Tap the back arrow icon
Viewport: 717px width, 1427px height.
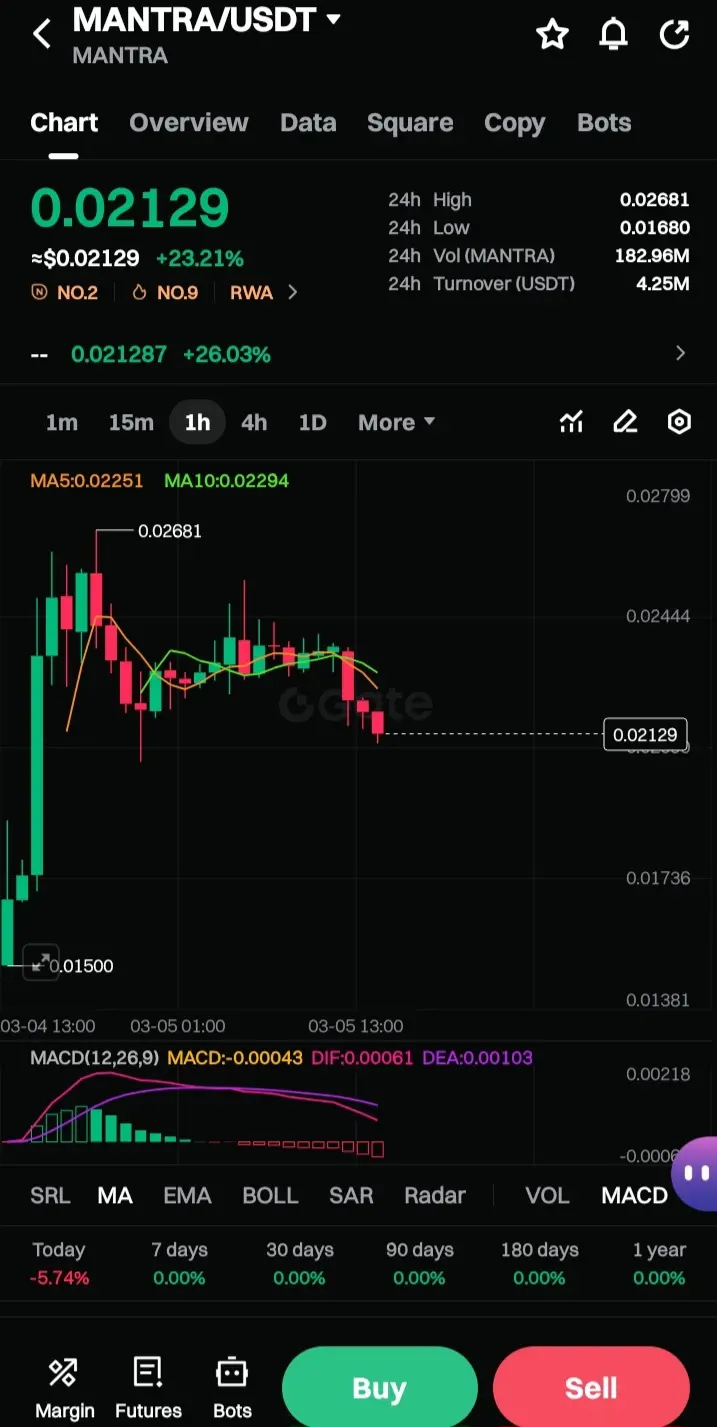click(41, 34)
